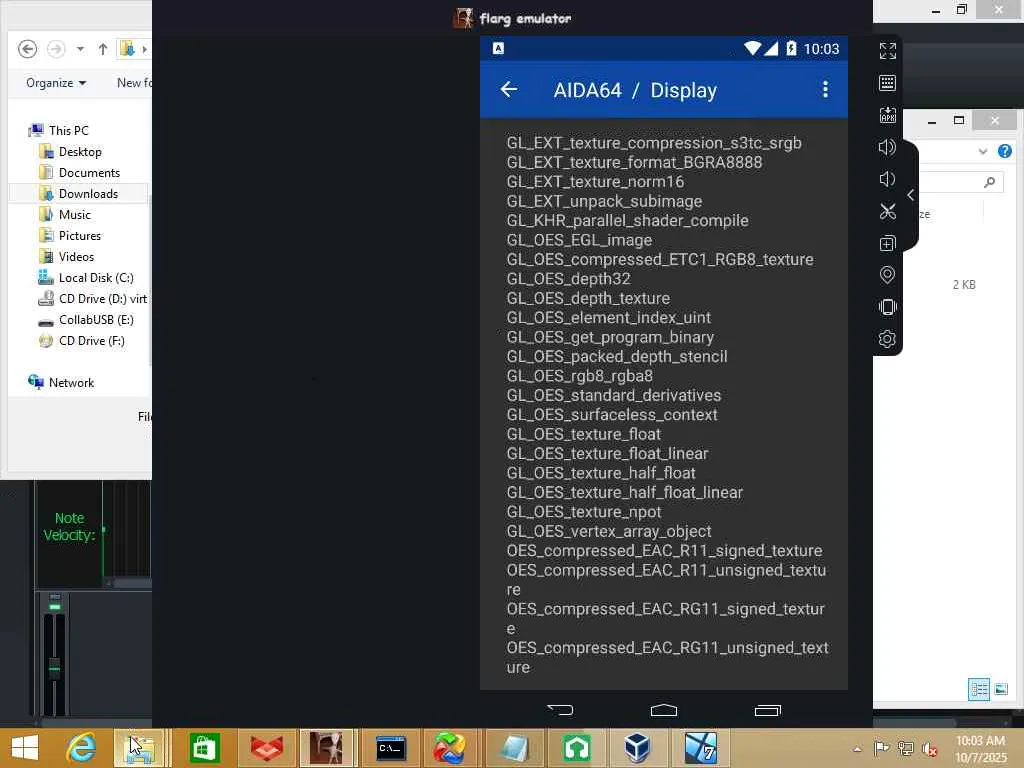Click File Explorer back arrow

(x=27, y=49)
